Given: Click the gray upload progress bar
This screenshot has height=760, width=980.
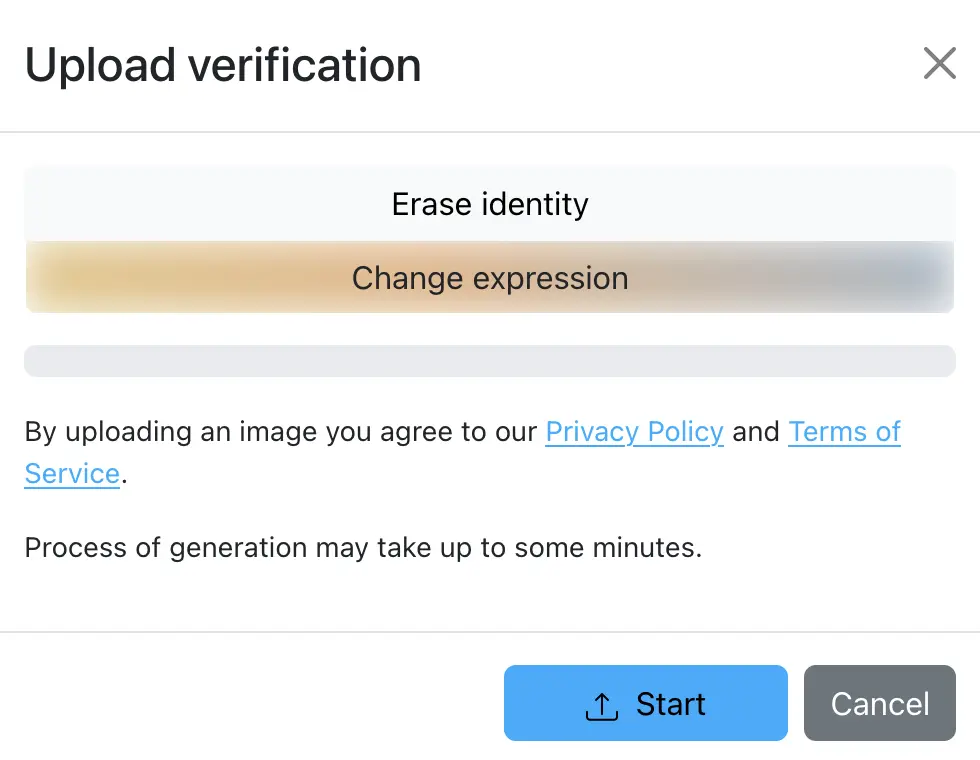Looking at the screenshot, I should click(x=490, y=361).
